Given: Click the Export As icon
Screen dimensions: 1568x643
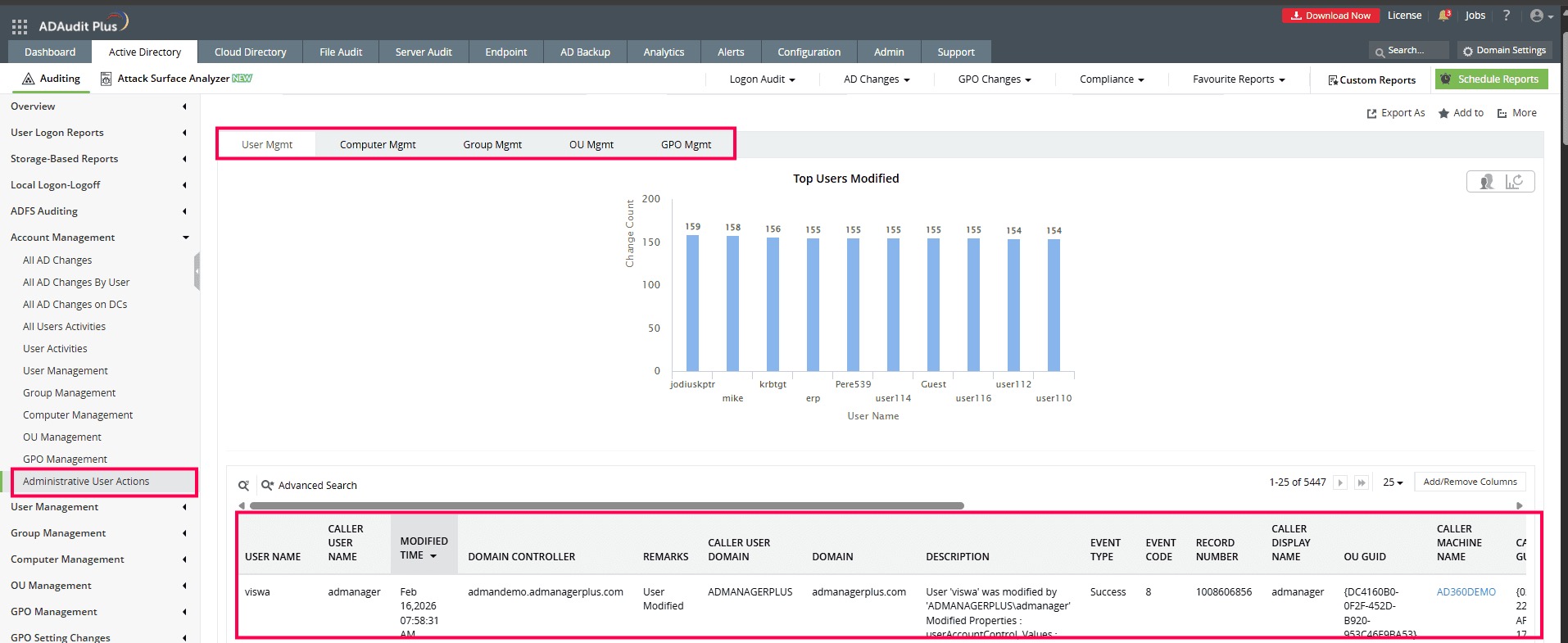Looking at the screenshot, I should coord(1372,114).
